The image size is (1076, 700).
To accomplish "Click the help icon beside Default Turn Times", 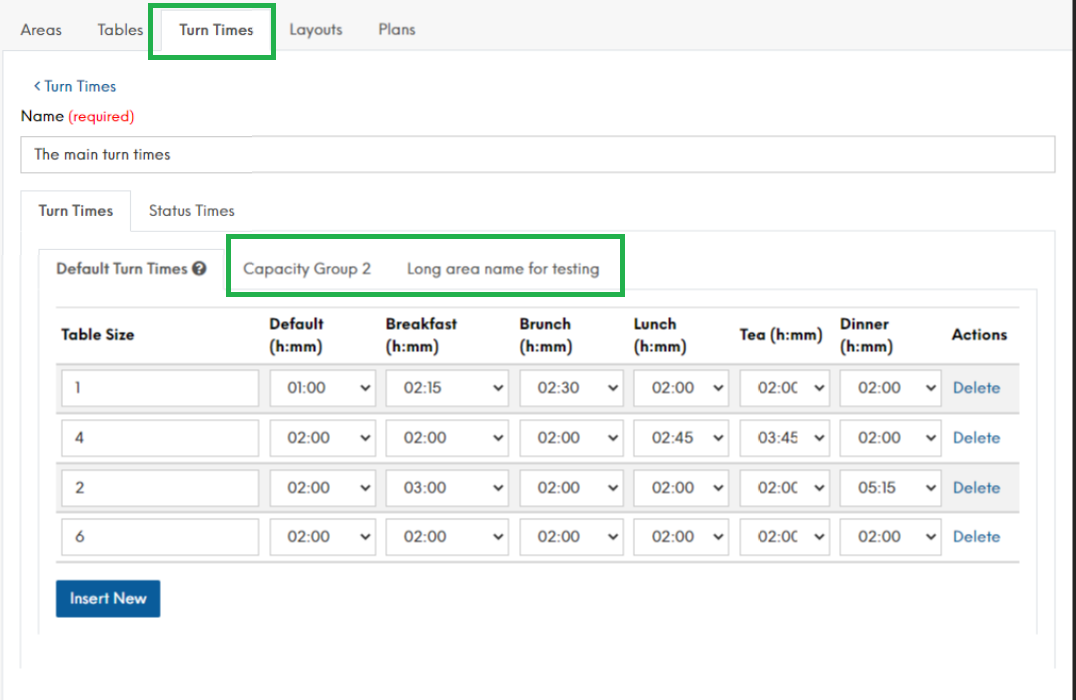I will [199, 269].
